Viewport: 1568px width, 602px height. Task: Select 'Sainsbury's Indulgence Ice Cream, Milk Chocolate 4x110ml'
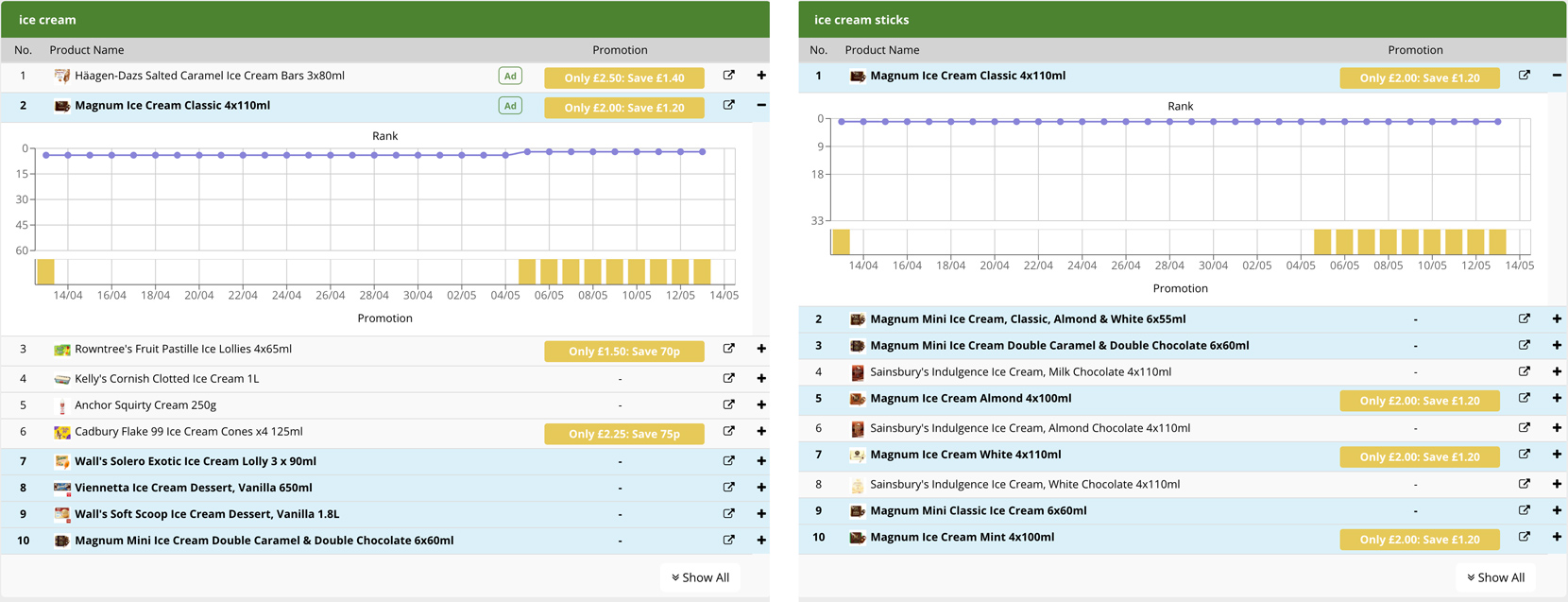coord(1021,372)
